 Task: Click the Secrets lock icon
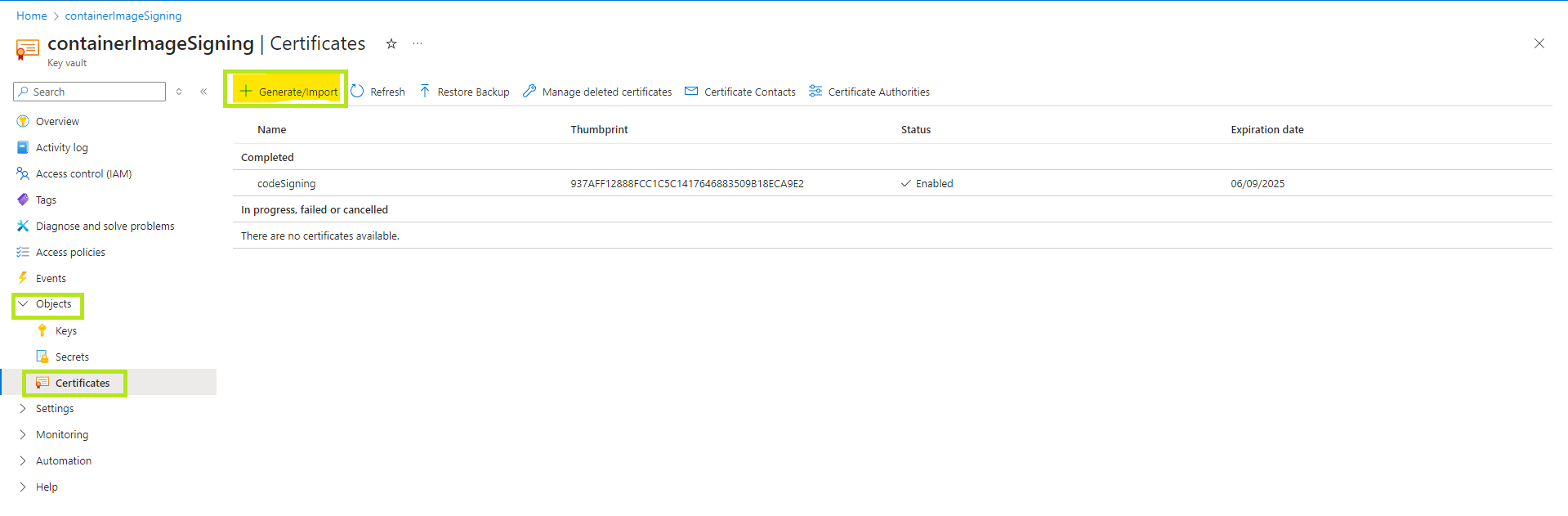pyautogui.click(x=42, y=357)
